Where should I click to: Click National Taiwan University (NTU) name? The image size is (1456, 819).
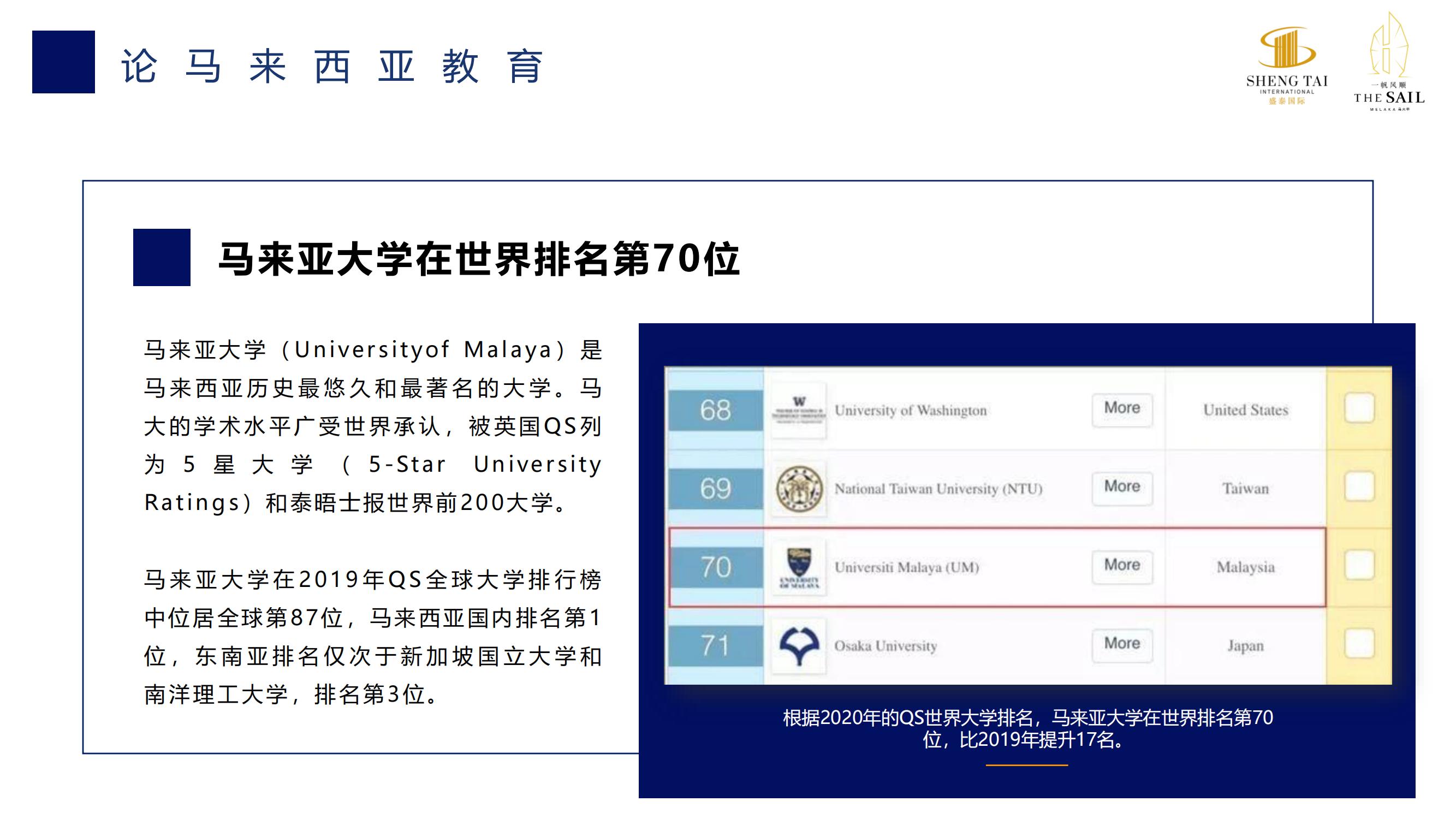938,489
